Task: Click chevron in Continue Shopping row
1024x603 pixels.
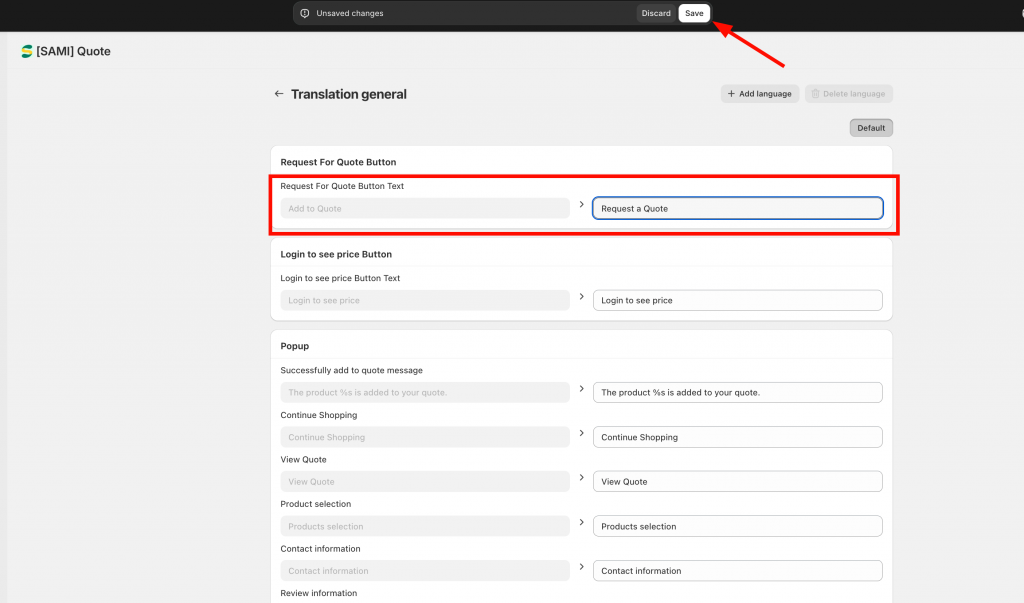Action: pyautogui.click(x=581, y=433)
